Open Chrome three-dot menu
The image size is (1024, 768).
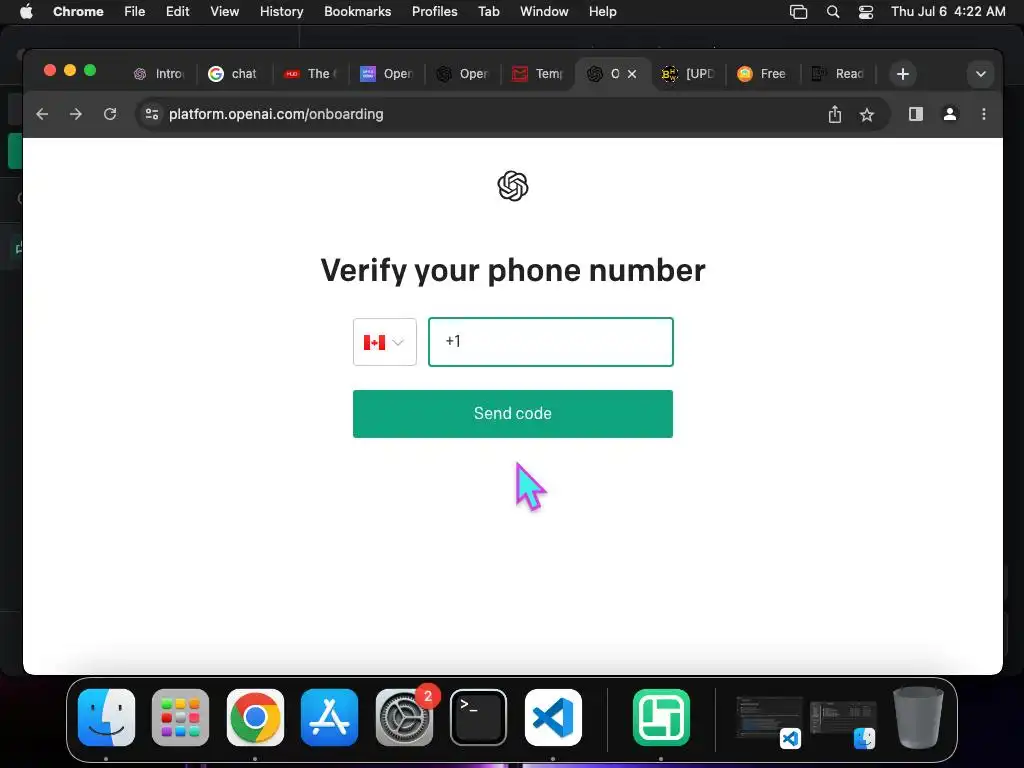(984, 114)
